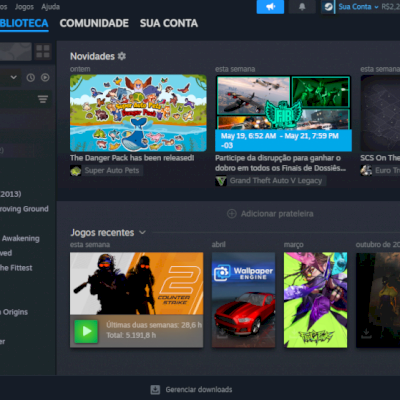Click the Super Auto Pets turtle icon
This screenshot has width=400, height=400.
coord(76,171)
